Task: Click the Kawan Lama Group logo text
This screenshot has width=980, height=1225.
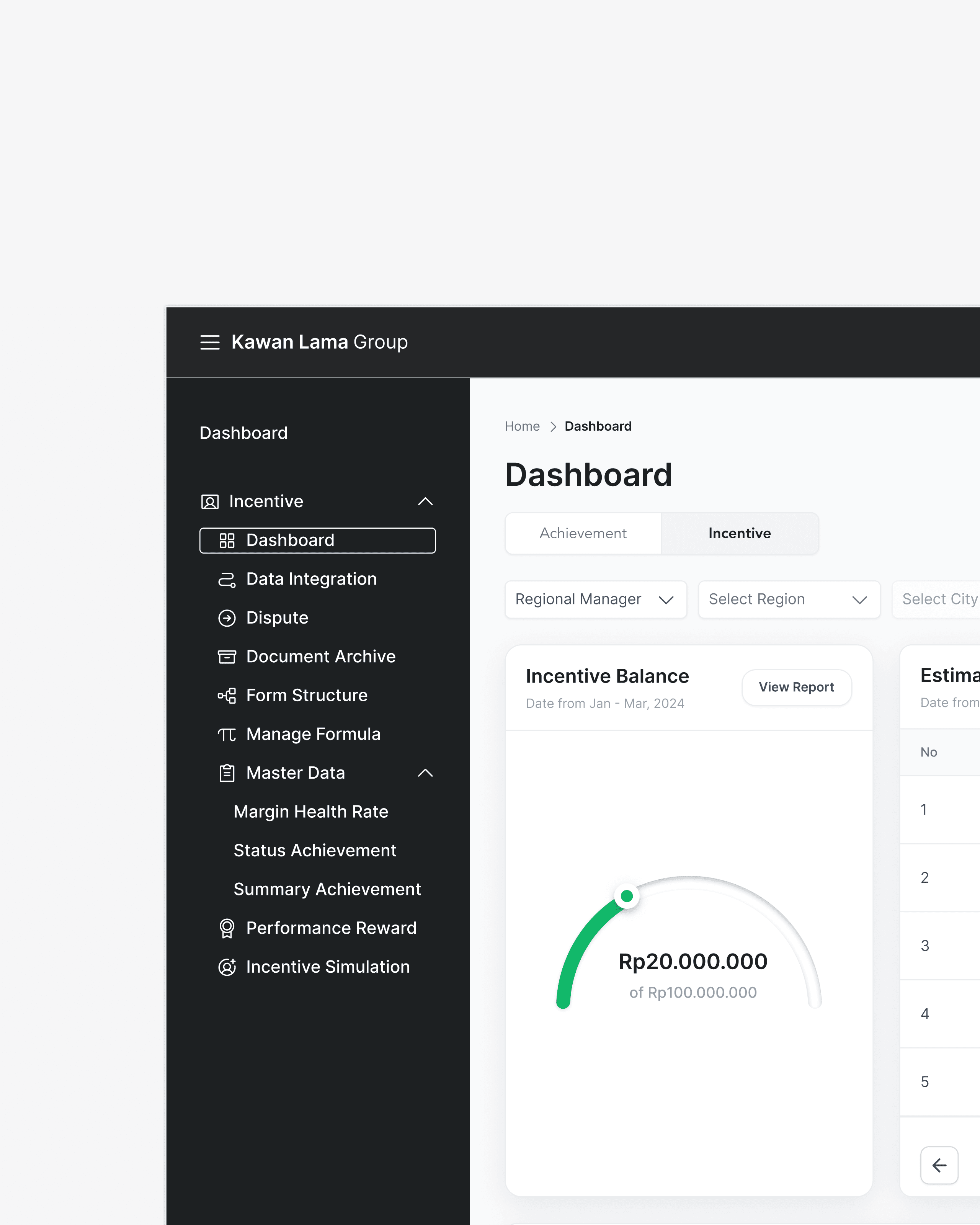Action: [x=319, y=342]
